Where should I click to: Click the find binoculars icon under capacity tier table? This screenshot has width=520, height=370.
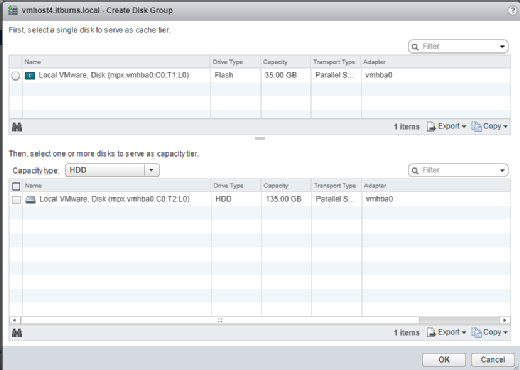point(17,333)
